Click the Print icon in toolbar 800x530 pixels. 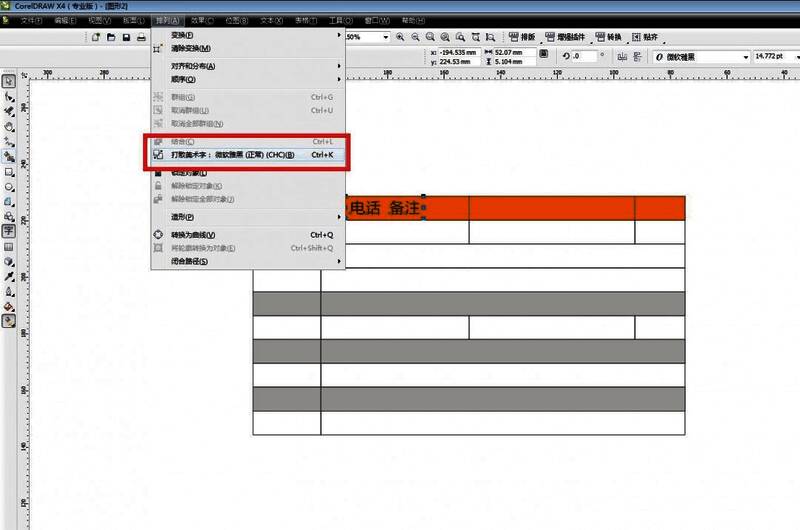[142, 37]
